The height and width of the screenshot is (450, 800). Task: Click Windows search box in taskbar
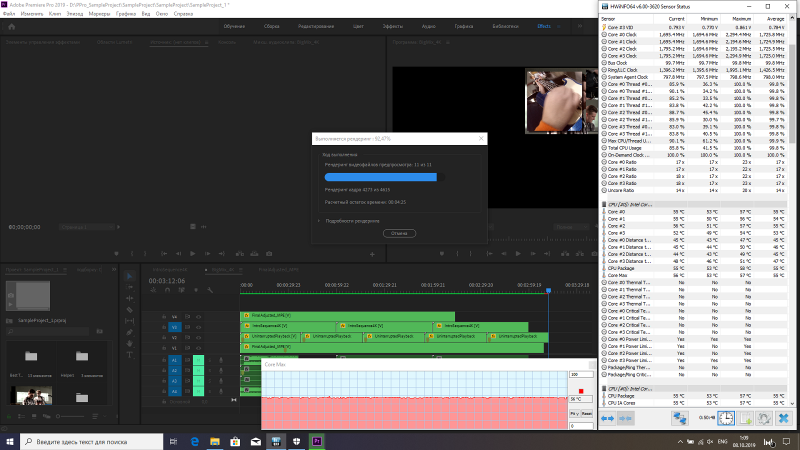(92, 441)
